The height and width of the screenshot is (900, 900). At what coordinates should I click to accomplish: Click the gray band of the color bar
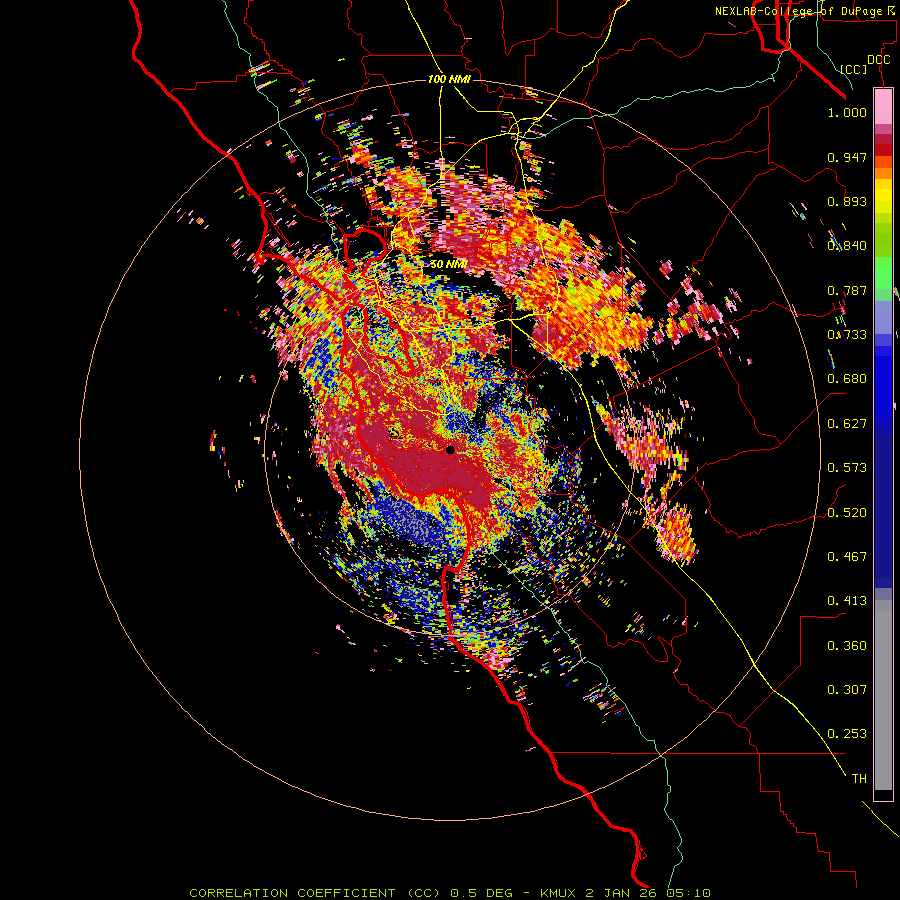tap(883, 695)
